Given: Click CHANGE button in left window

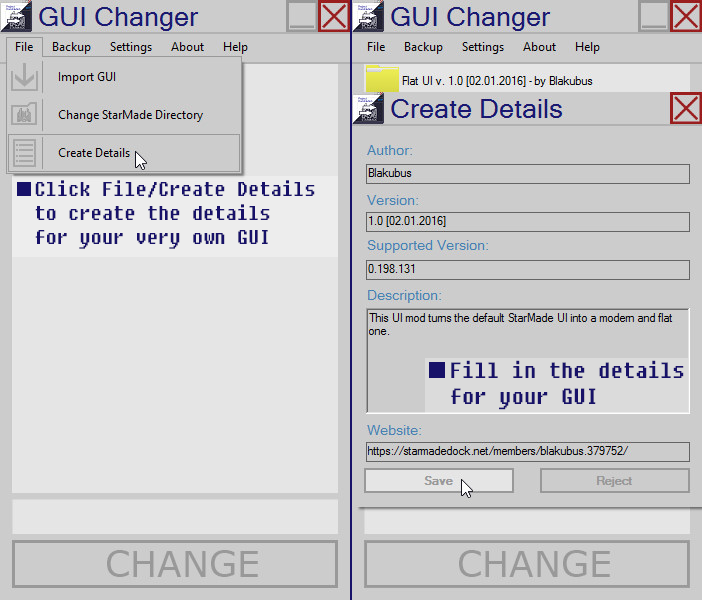Looking at the screenshot, I should pos(175,564).
